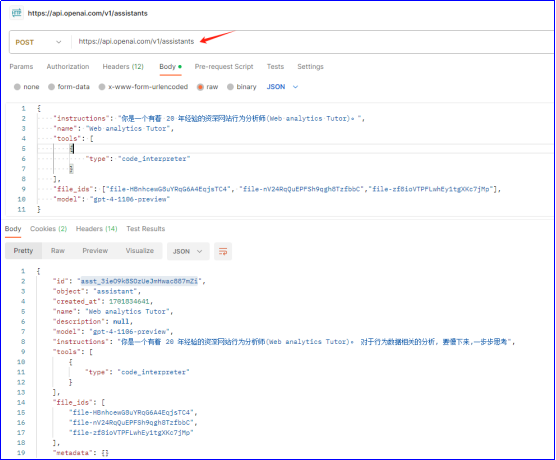Viewport: 556px width, 460px height.
Task: Show the Cookies (2) response tab
Action: tap(49, 229)
